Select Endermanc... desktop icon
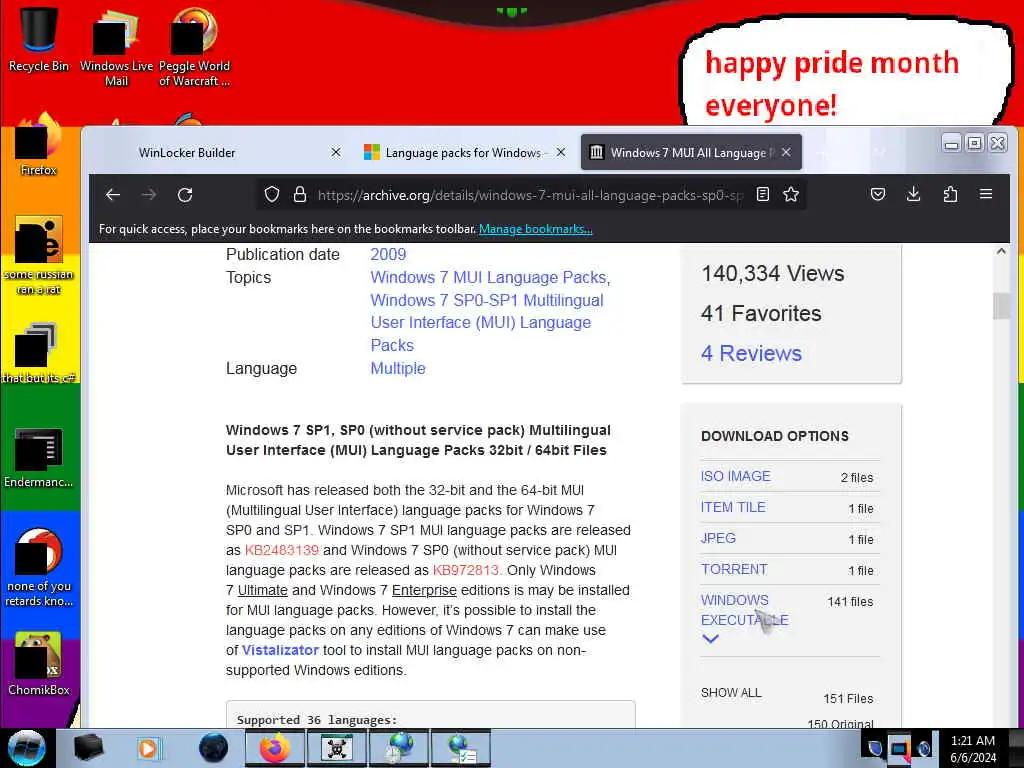The height and width of the screenshot is (768, 1024). click(x=39, y=458)
